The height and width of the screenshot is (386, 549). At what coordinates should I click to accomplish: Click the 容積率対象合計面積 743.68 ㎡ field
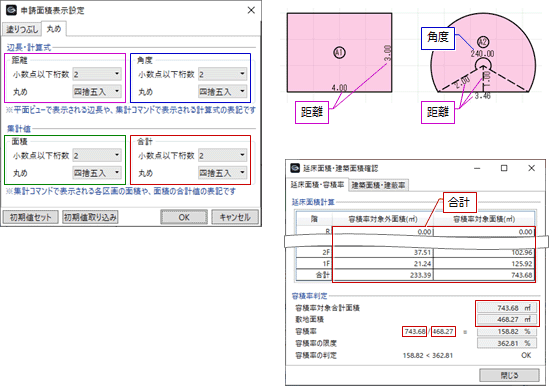click(507, 308)
